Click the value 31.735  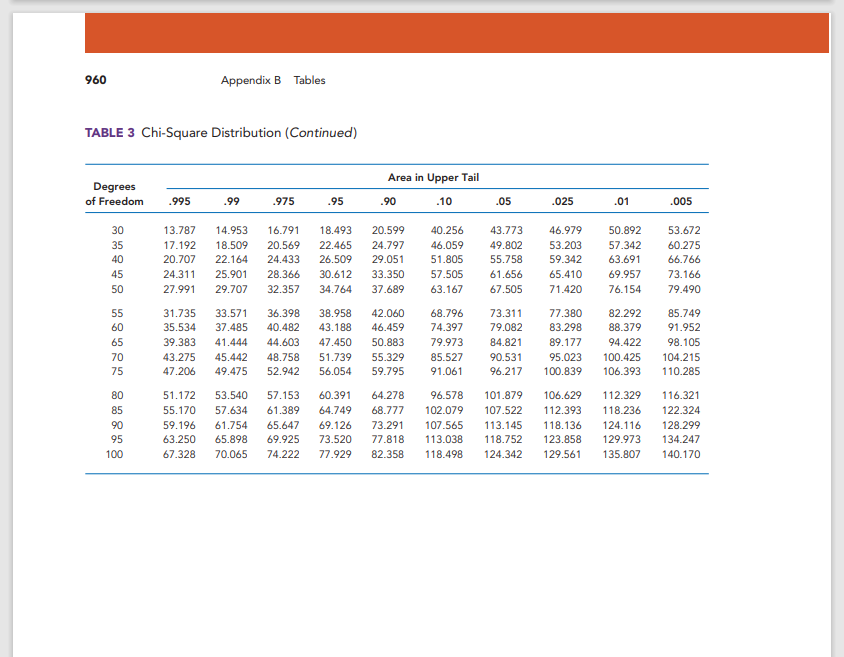pos(179,313)
